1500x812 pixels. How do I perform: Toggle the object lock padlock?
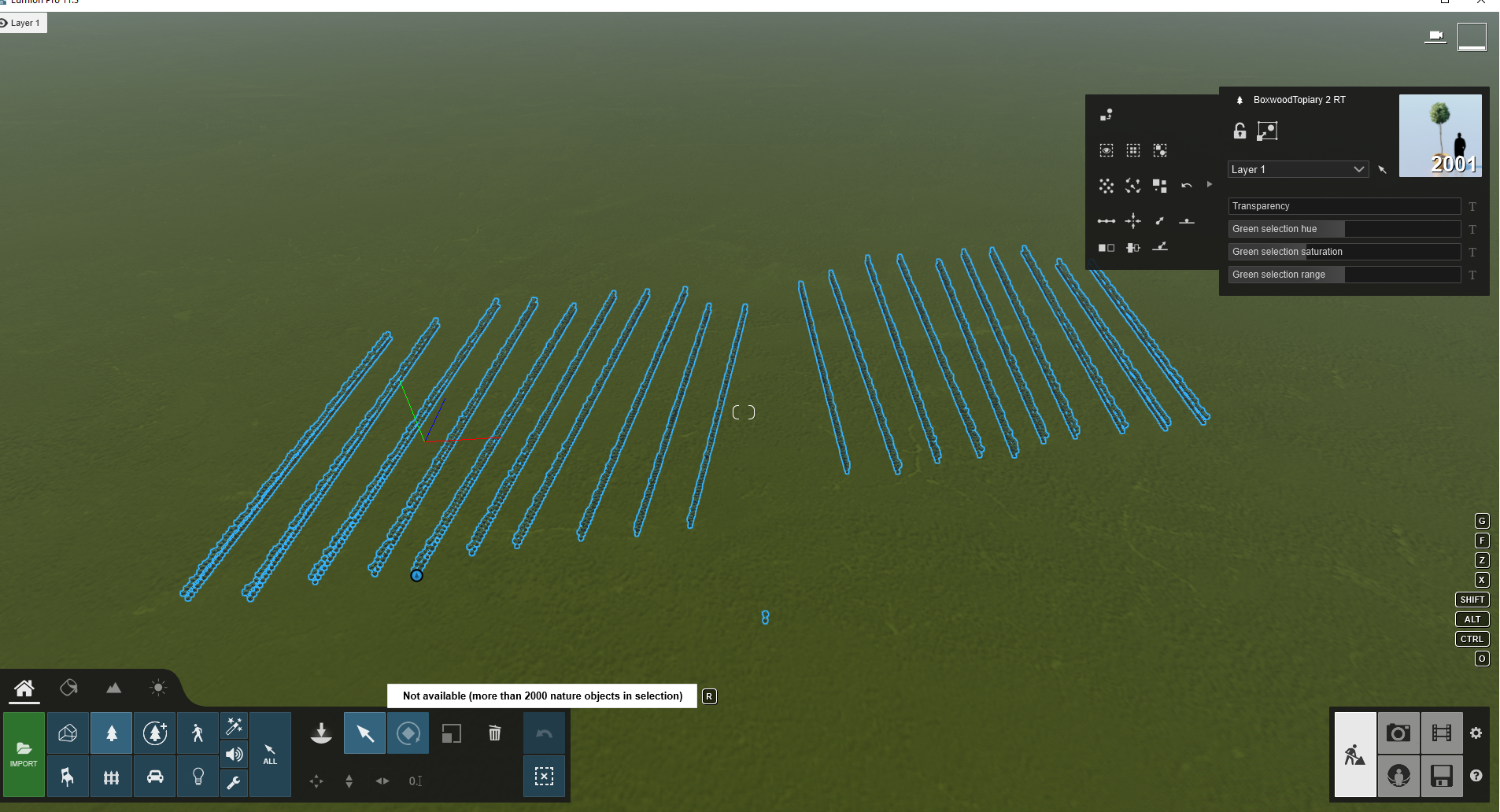point(1240,131)
